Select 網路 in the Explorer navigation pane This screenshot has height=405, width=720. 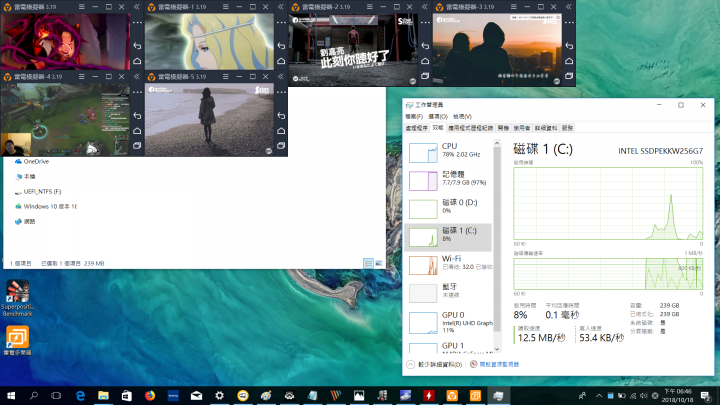pos(25,222)
